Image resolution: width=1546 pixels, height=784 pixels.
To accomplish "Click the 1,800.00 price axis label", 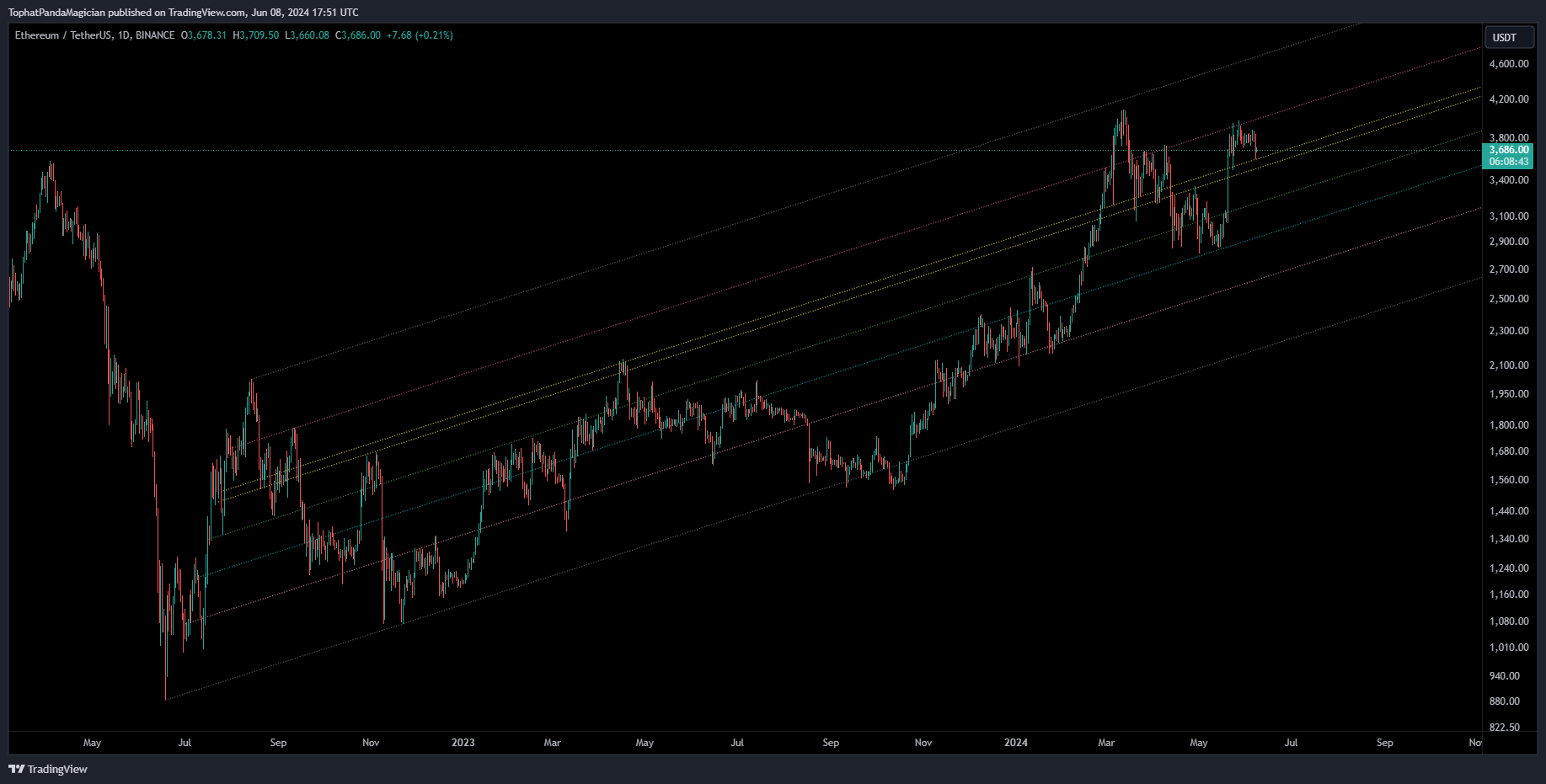I will point(1509,425).
